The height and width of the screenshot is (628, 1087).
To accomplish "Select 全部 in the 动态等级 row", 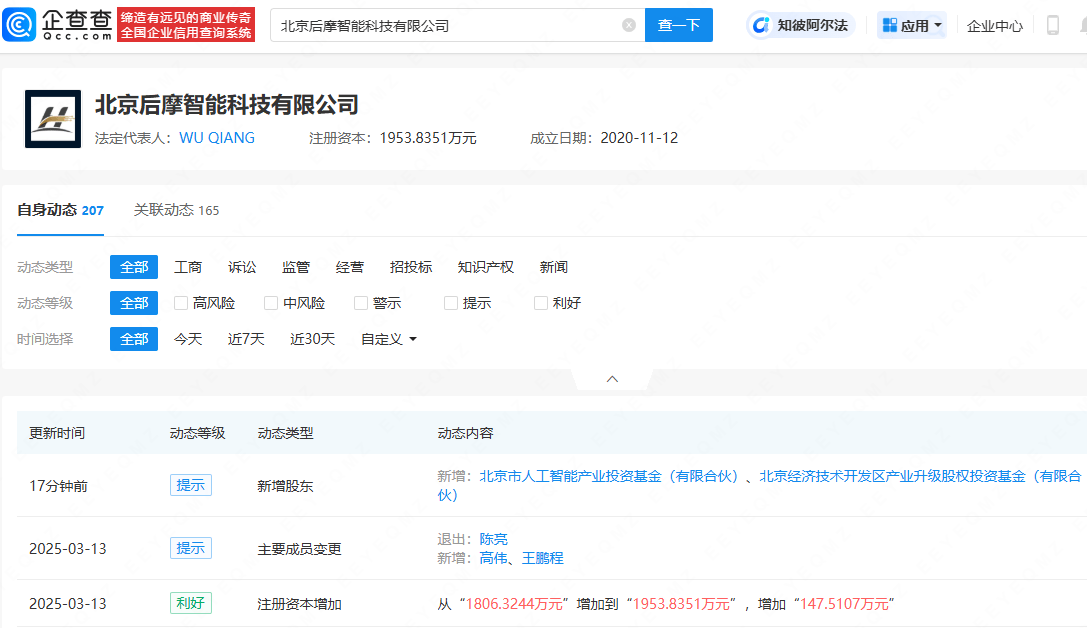I will [134, 303].
